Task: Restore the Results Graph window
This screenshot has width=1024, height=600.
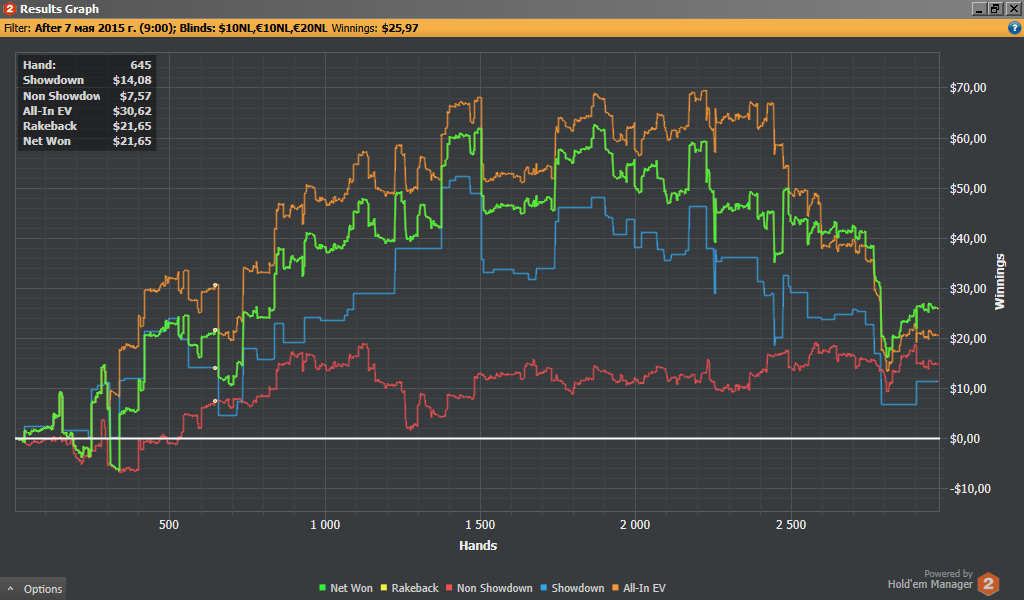Action: click(995, 8)
